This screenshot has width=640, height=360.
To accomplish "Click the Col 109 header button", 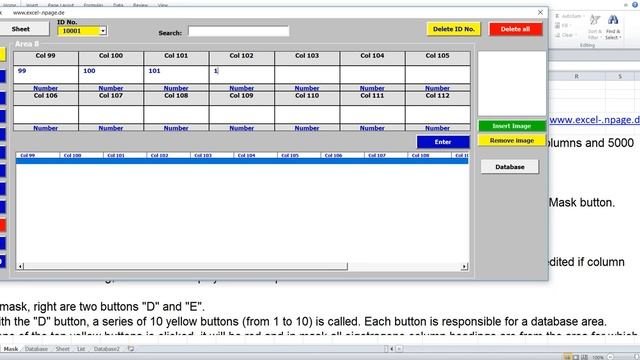I will click(242, 98).
